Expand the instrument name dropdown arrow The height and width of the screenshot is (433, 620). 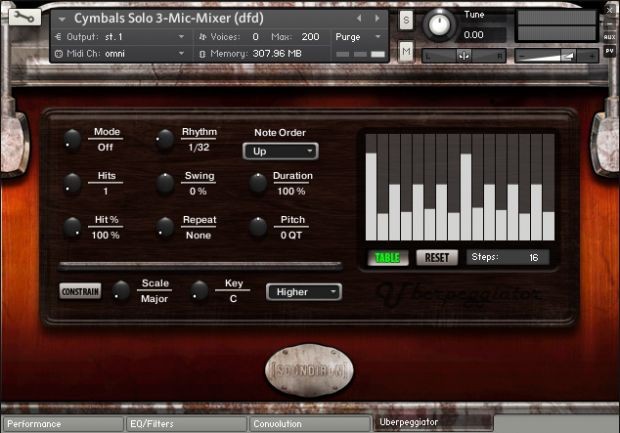tap(62, 19)
